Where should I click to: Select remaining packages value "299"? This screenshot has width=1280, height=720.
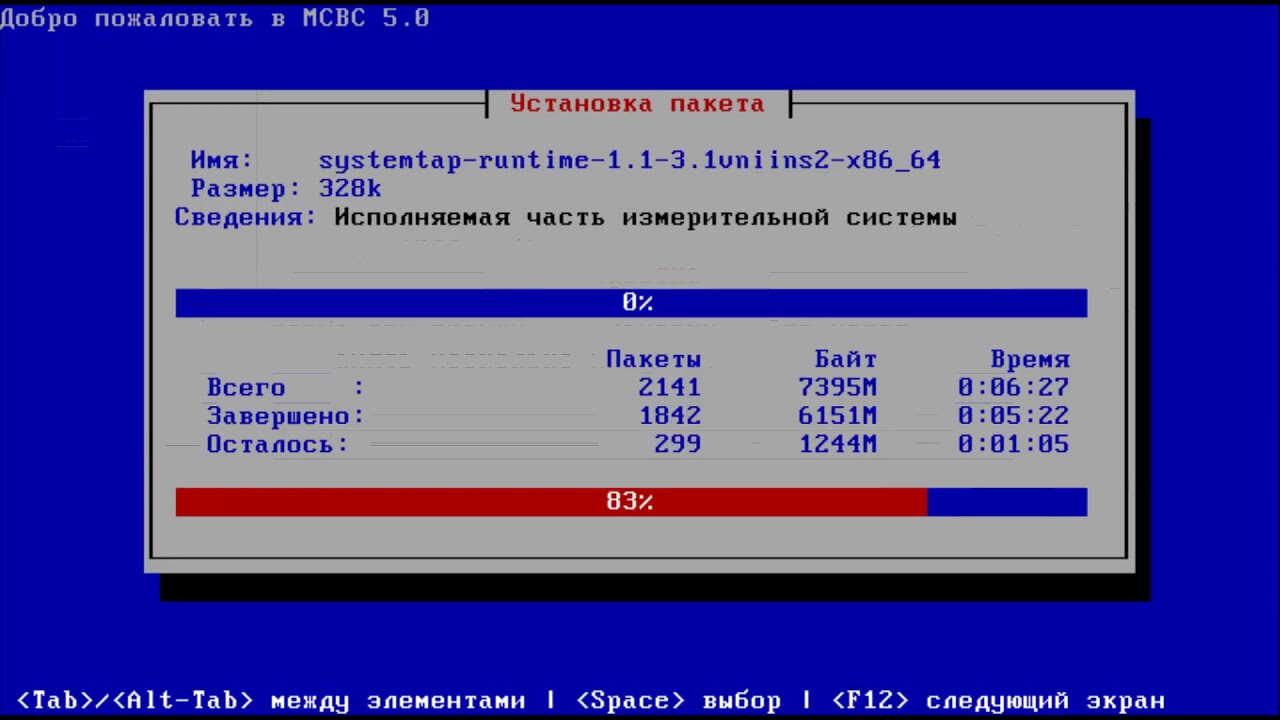pos(678,444)
